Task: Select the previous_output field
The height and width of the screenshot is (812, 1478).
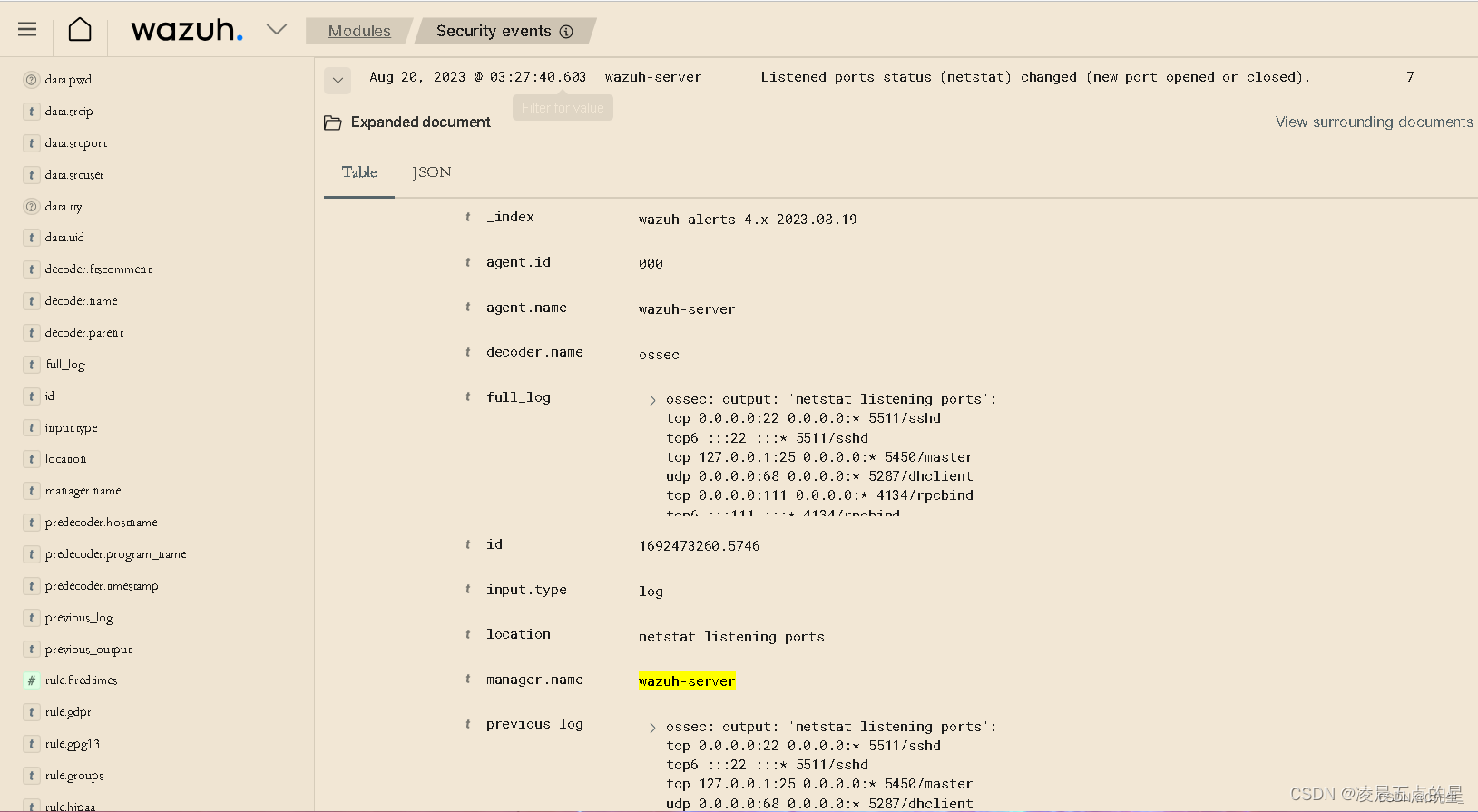Action: click(x=88, y=650)
